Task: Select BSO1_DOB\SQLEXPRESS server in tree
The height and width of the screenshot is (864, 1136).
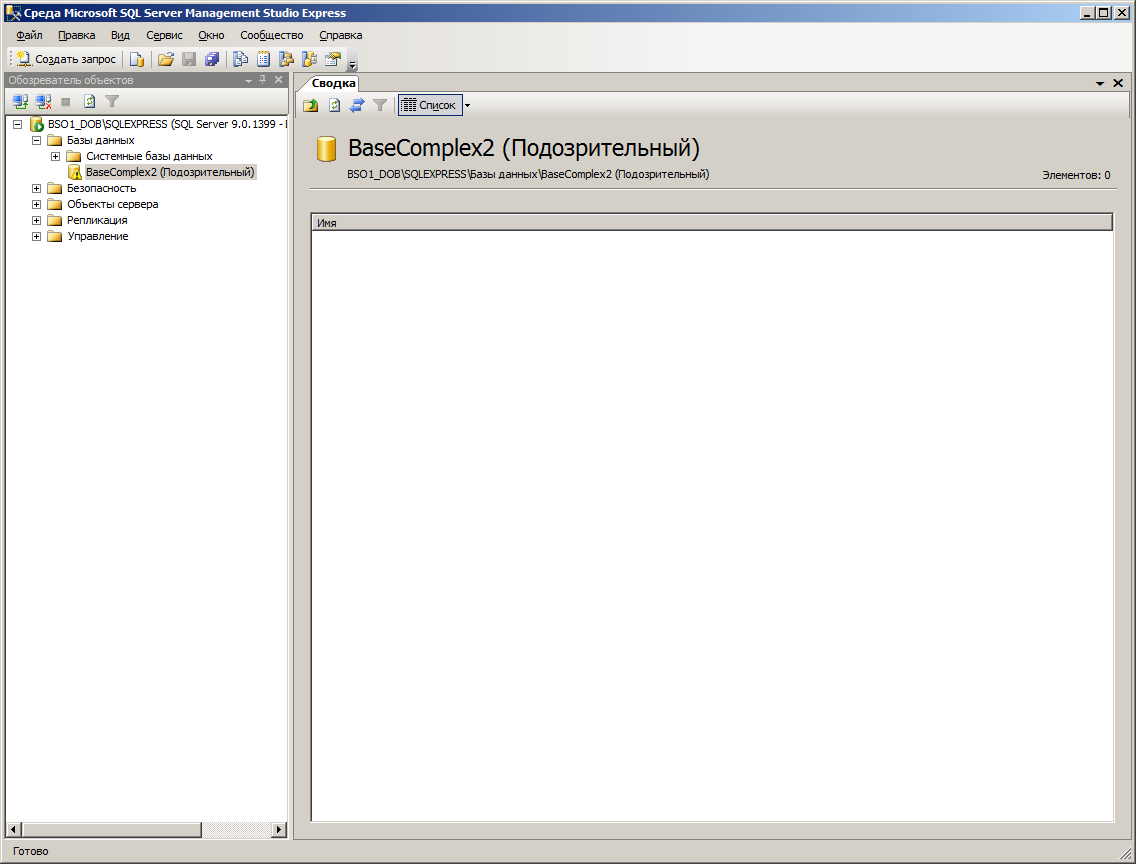Action: [167, 125]
